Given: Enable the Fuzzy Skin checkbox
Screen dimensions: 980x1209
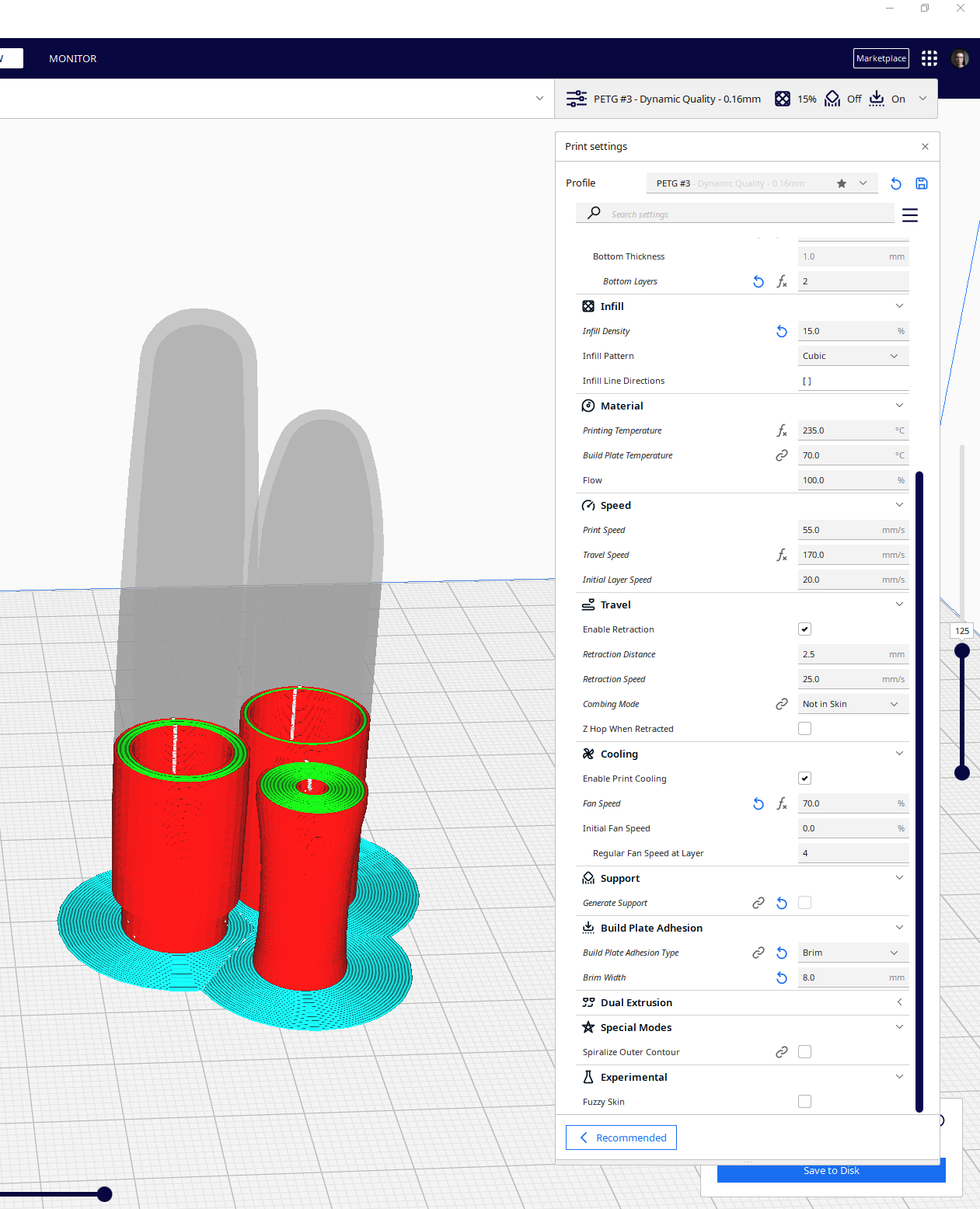Looking at the screenshot, I should 805,1102.
